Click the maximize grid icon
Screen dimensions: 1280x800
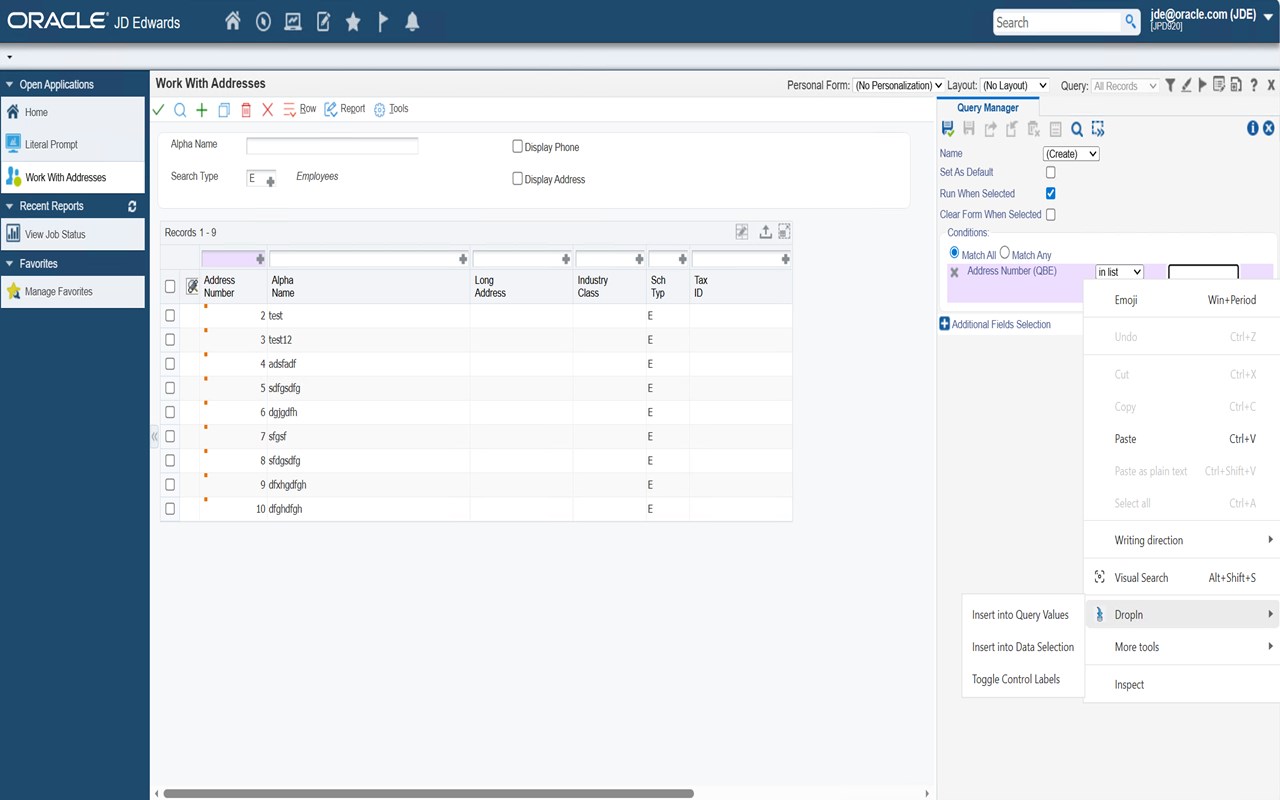pyautogui.click(x=784, y=232)
